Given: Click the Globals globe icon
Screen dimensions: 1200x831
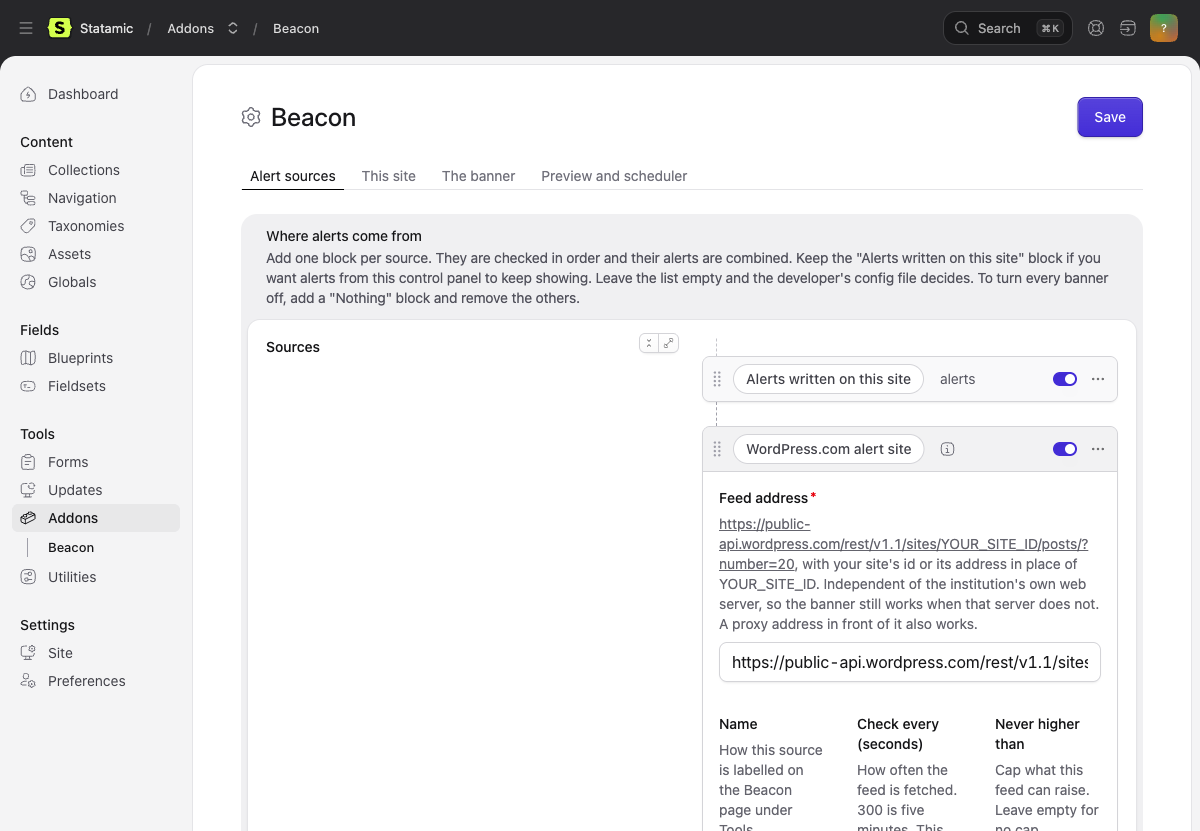Looking at the screenshot, I should tap(29, 282).
